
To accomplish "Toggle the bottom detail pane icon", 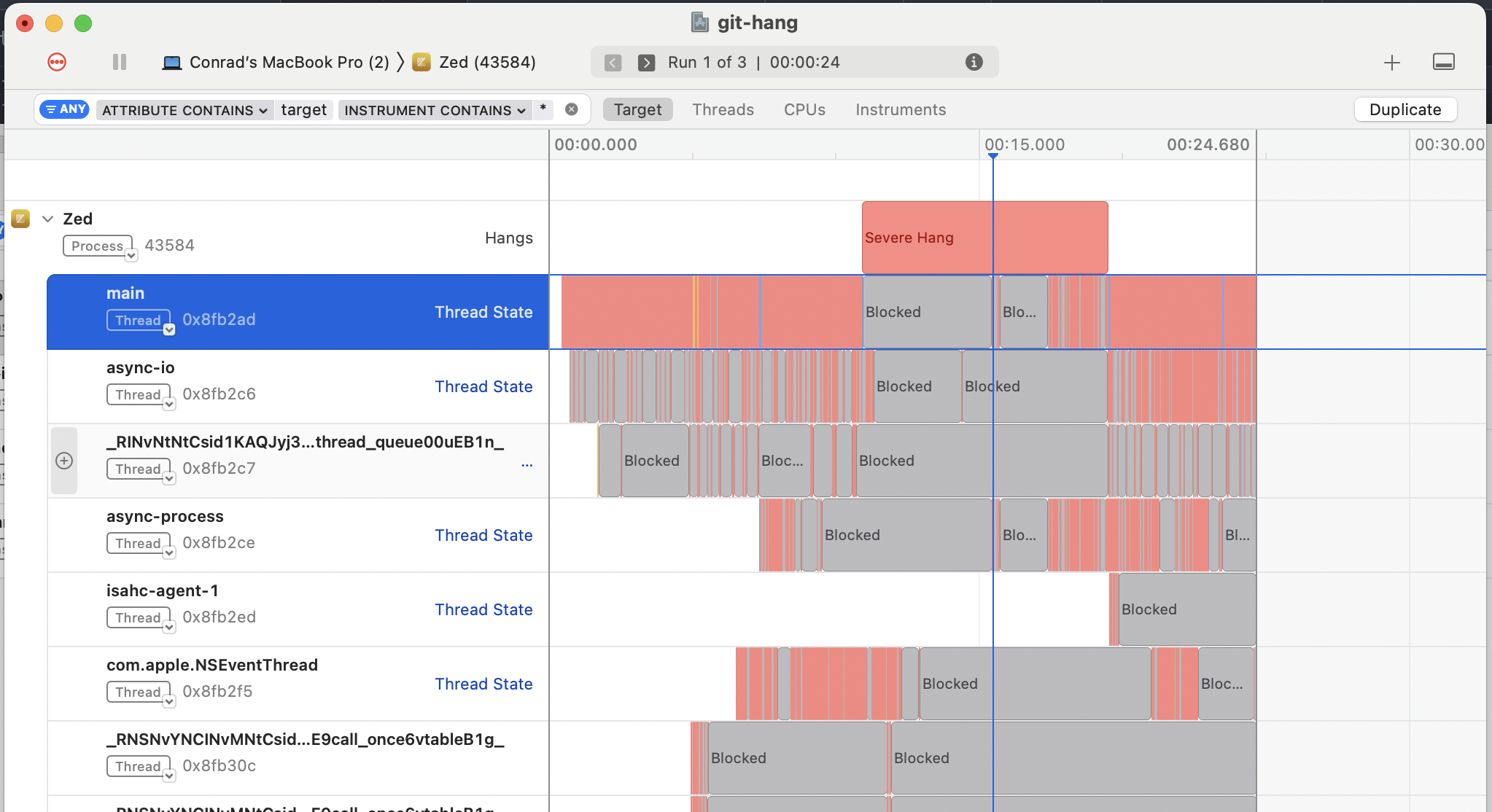I will [x=1443, y=62].
